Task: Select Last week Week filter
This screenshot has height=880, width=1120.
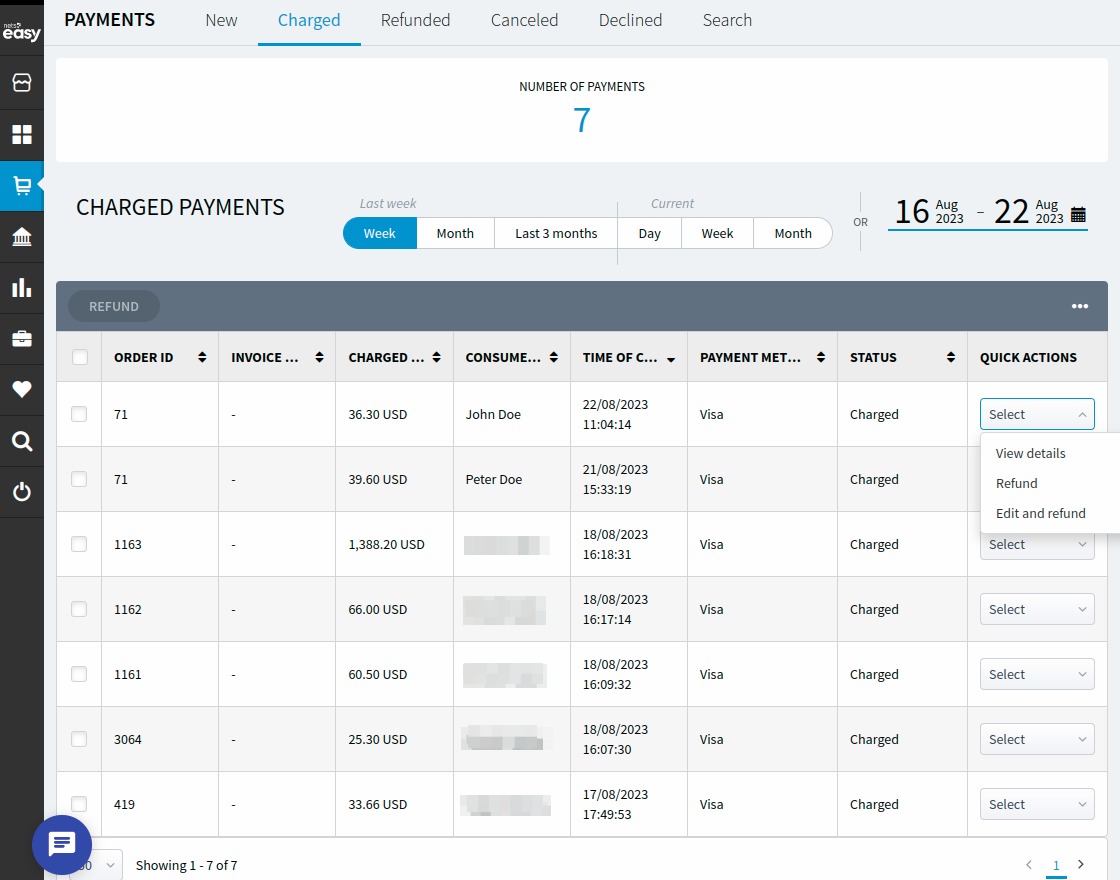Action: click(380, 234)
